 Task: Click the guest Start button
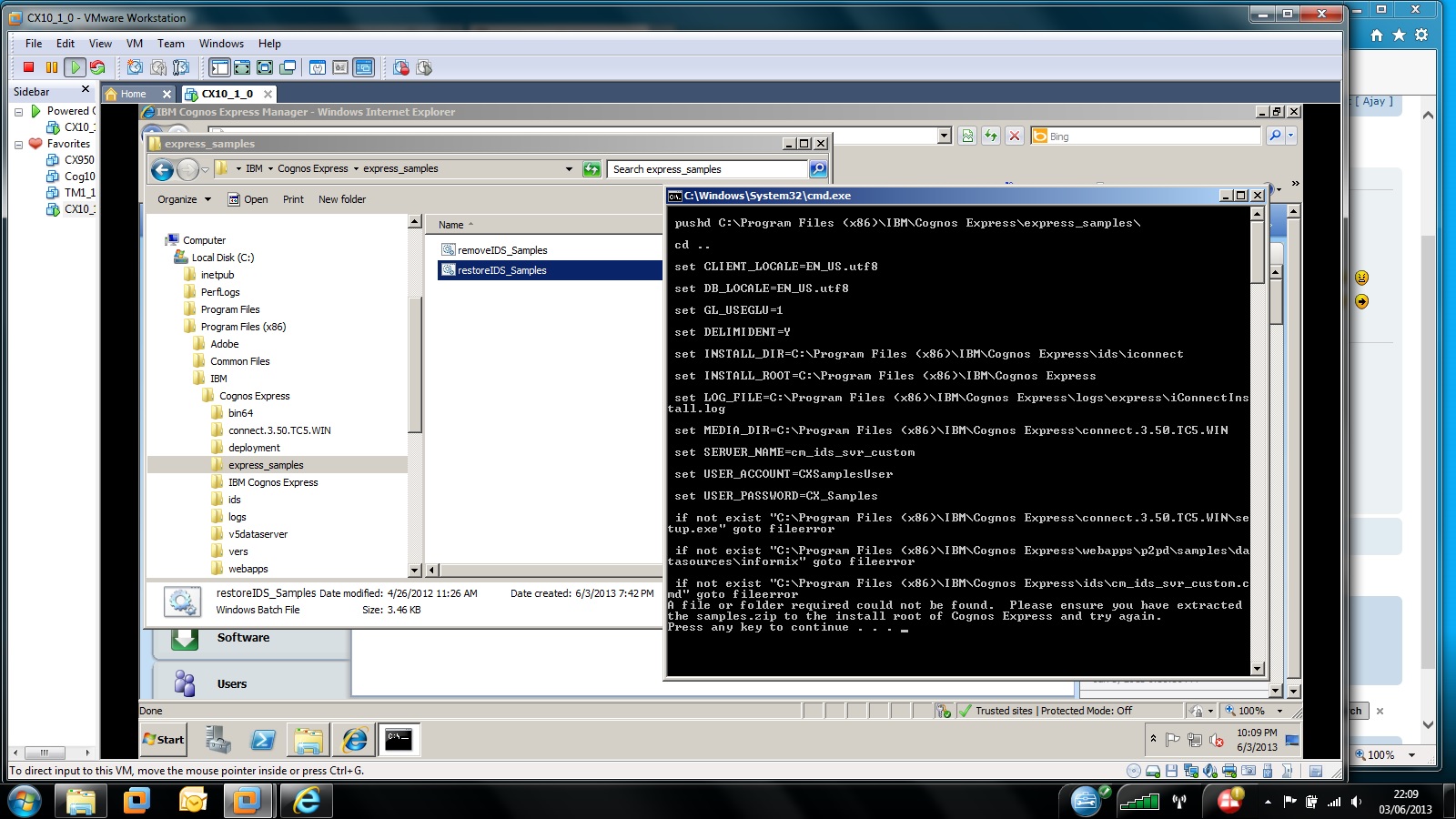(164, 740)
